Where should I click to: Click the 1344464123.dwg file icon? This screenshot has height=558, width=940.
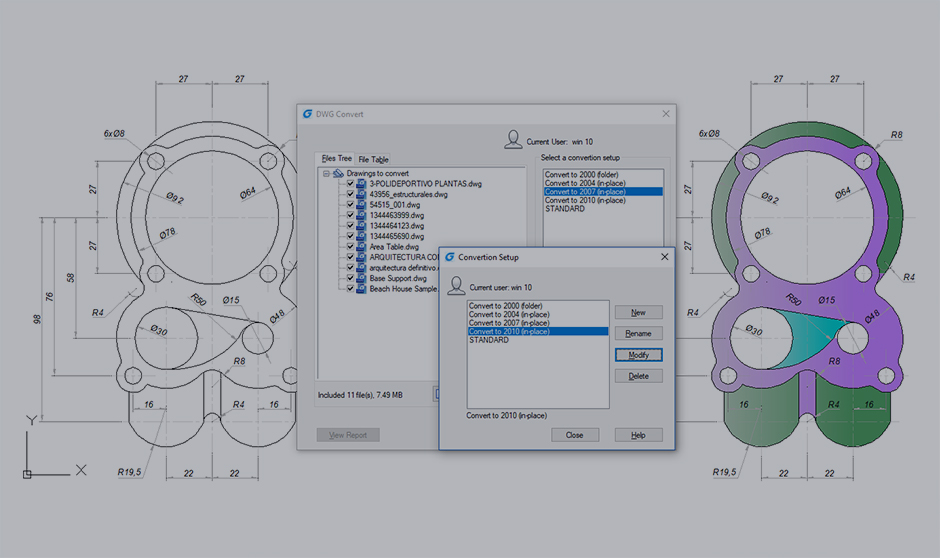[x=361, y=226]
